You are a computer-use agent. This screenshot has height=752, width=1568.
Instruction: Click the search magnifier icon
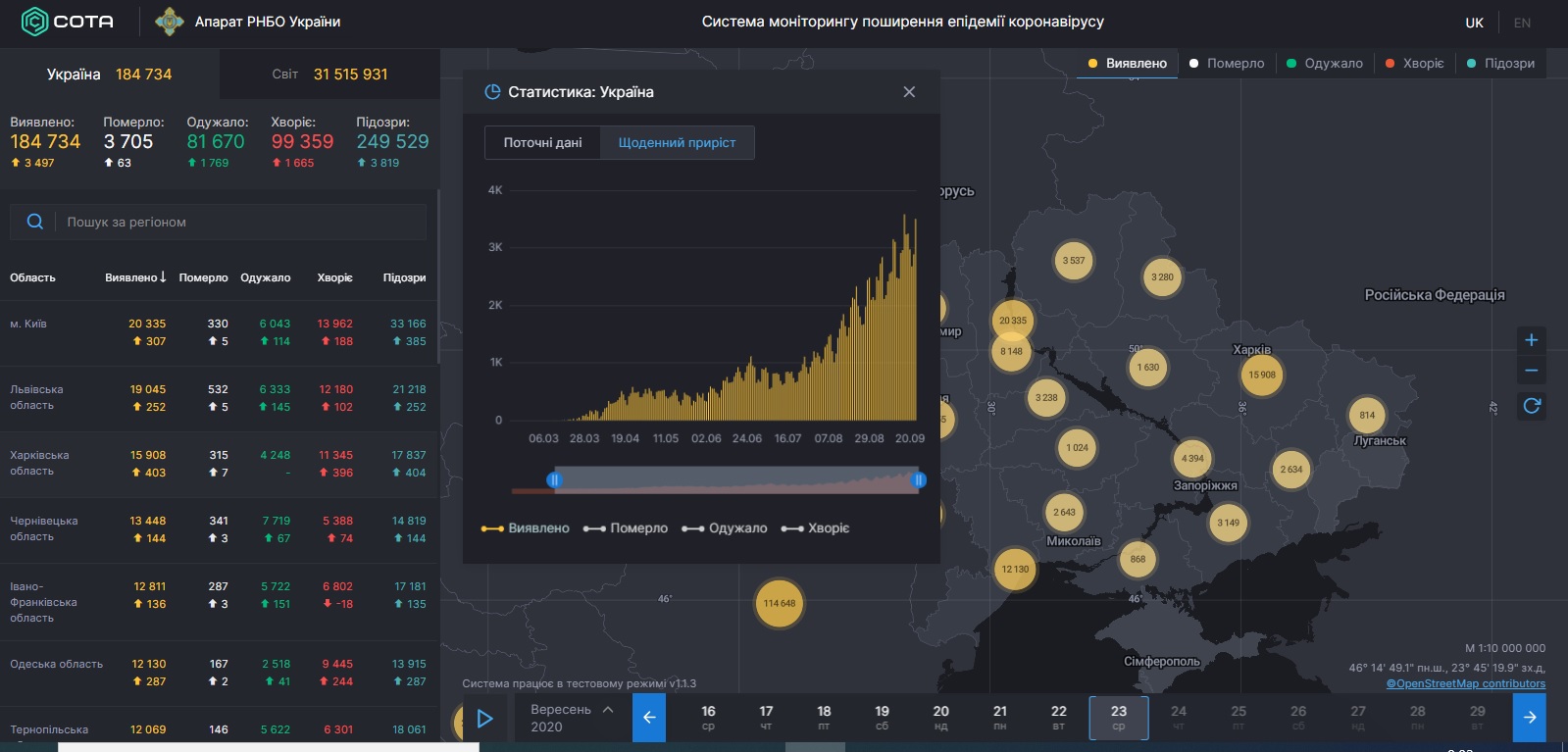pos(35,222)
